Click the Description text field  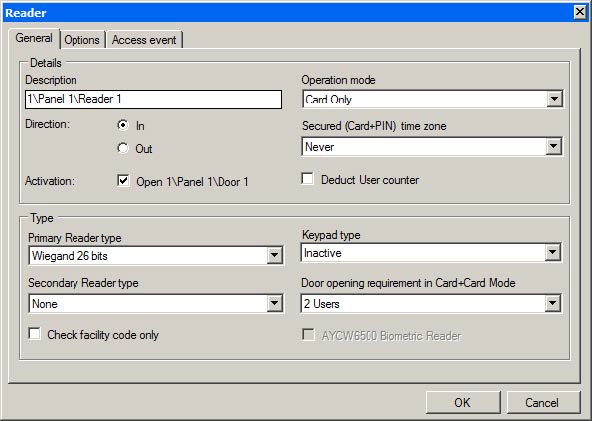(153, 99)
